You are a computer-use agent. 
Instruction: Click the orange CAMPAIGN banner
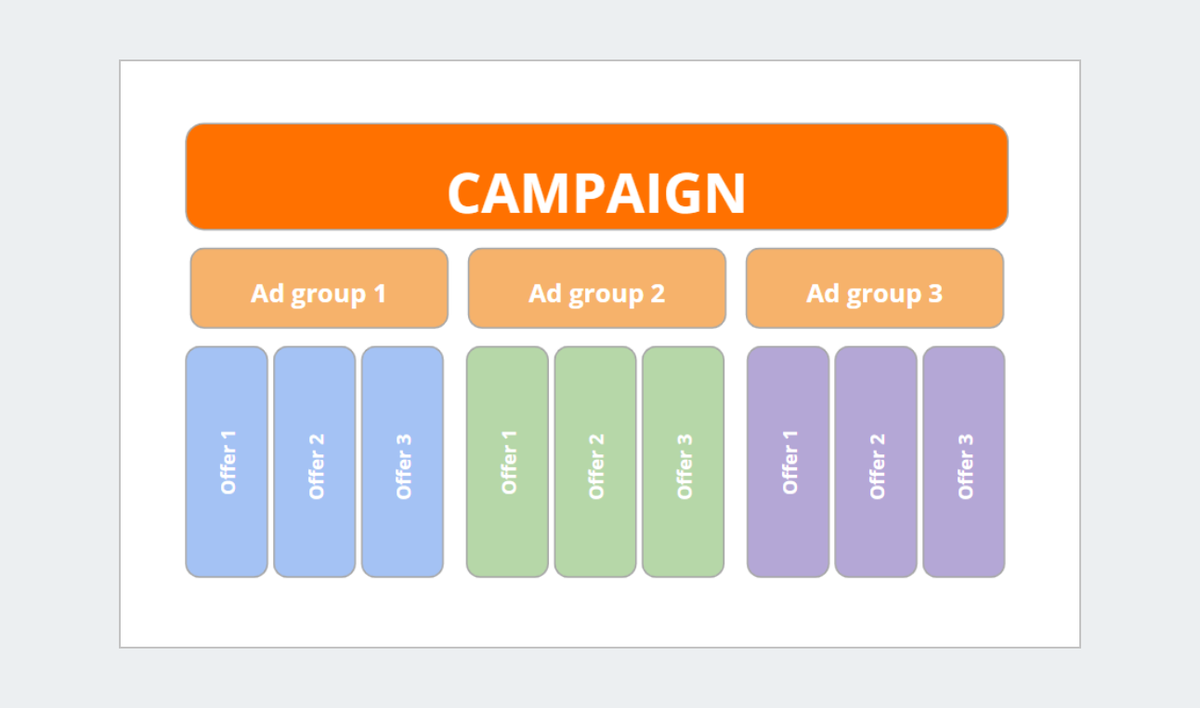click(x=597, y=177)
